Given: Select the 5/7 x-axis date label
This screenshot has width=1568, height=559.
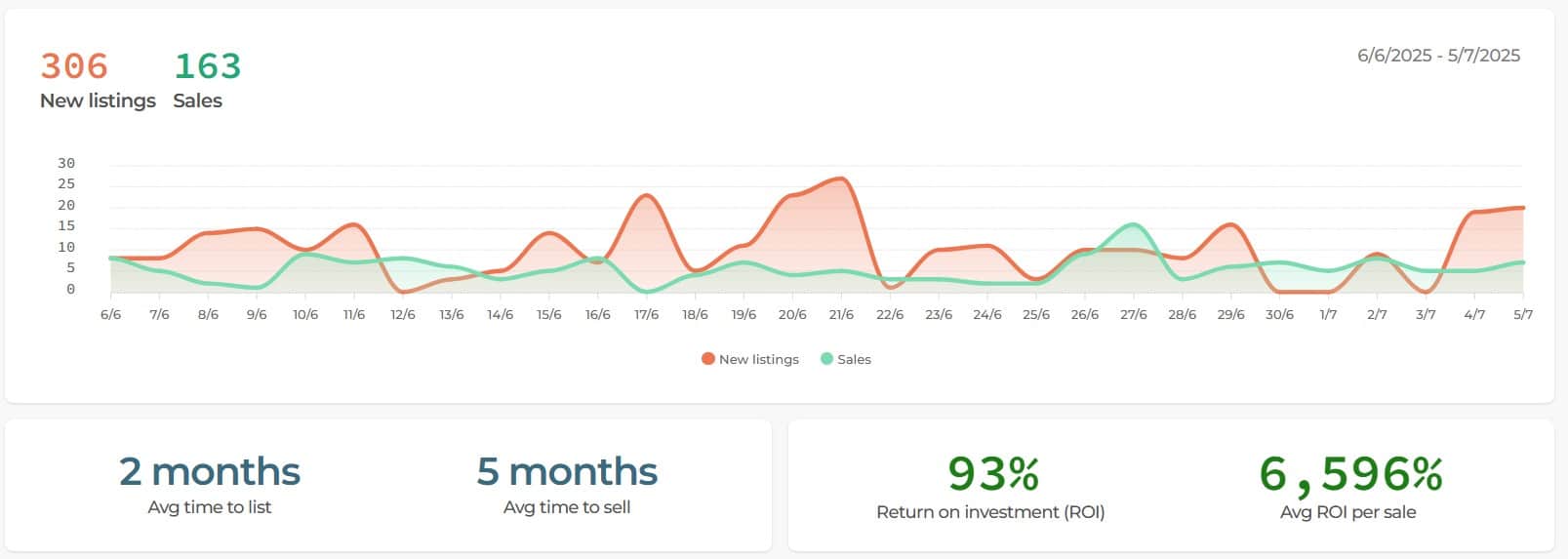Looking at the screenshot, I should click(x=1522, y=314).
